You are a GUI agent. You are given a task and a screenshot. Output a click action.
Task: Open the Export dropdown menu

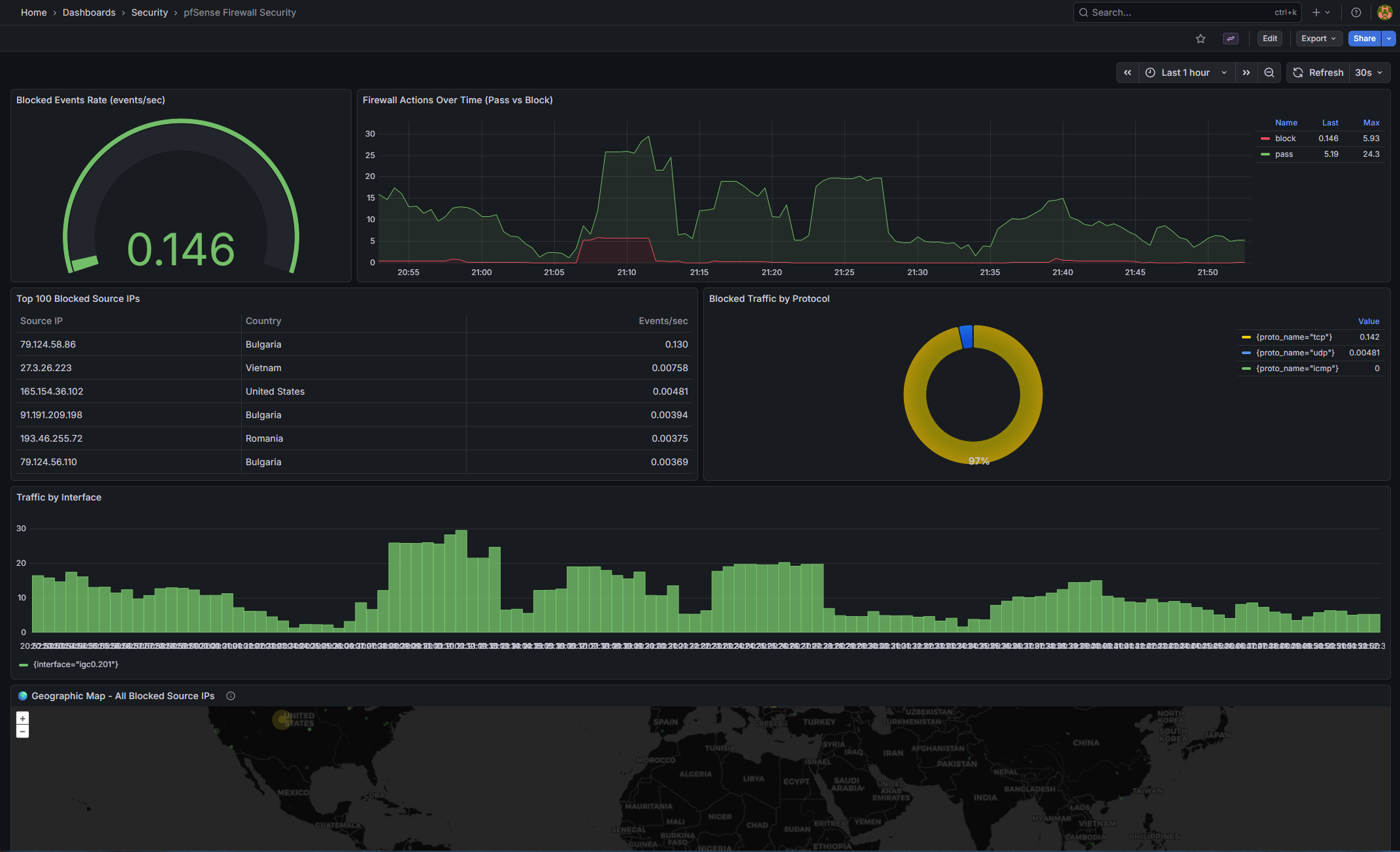[1318, 39]
